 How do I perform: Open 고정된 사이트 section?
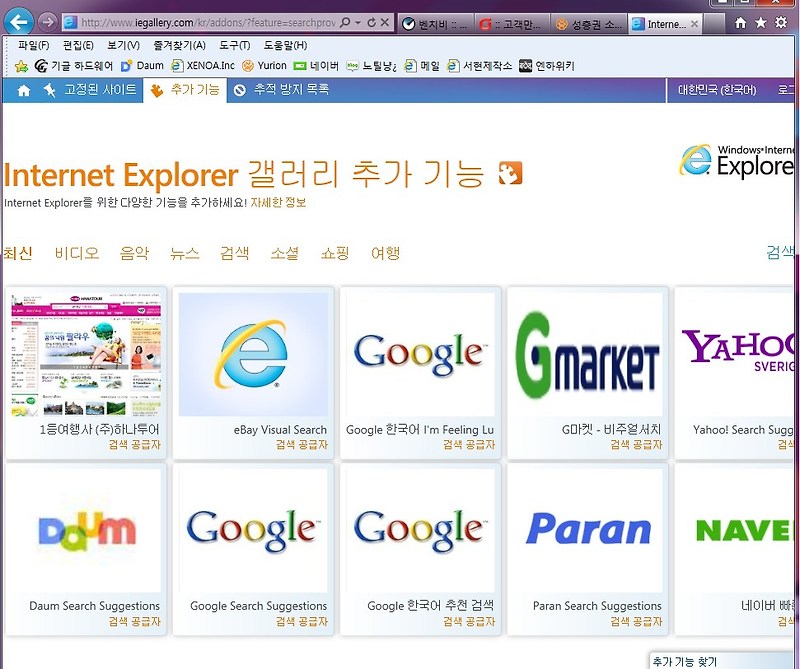(x=90, y=90)
